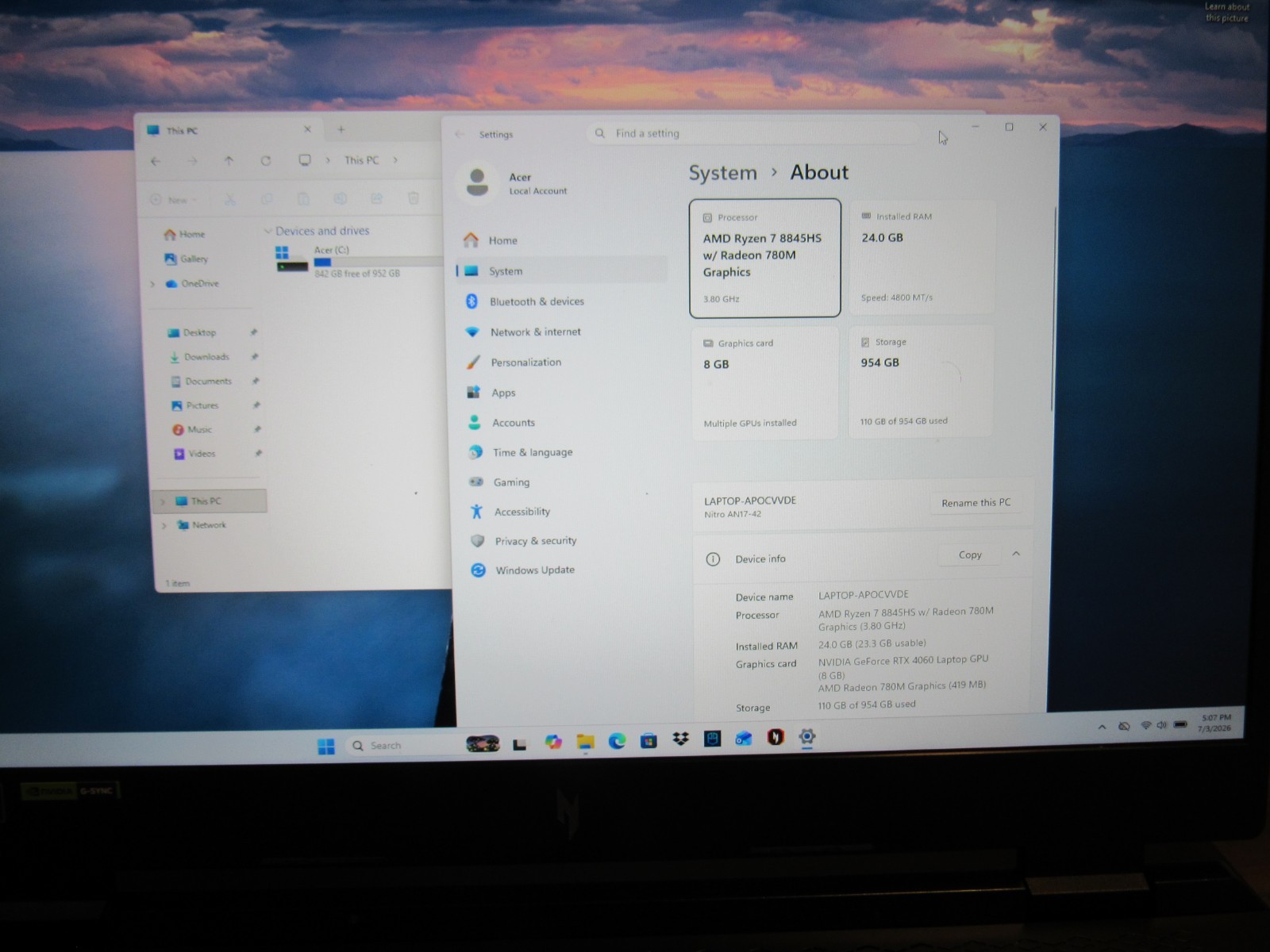Image resolution: width=1270 pixels, height=952 pixels.
Task: Close the This PC explorer tab
Action: coord(308,129)
